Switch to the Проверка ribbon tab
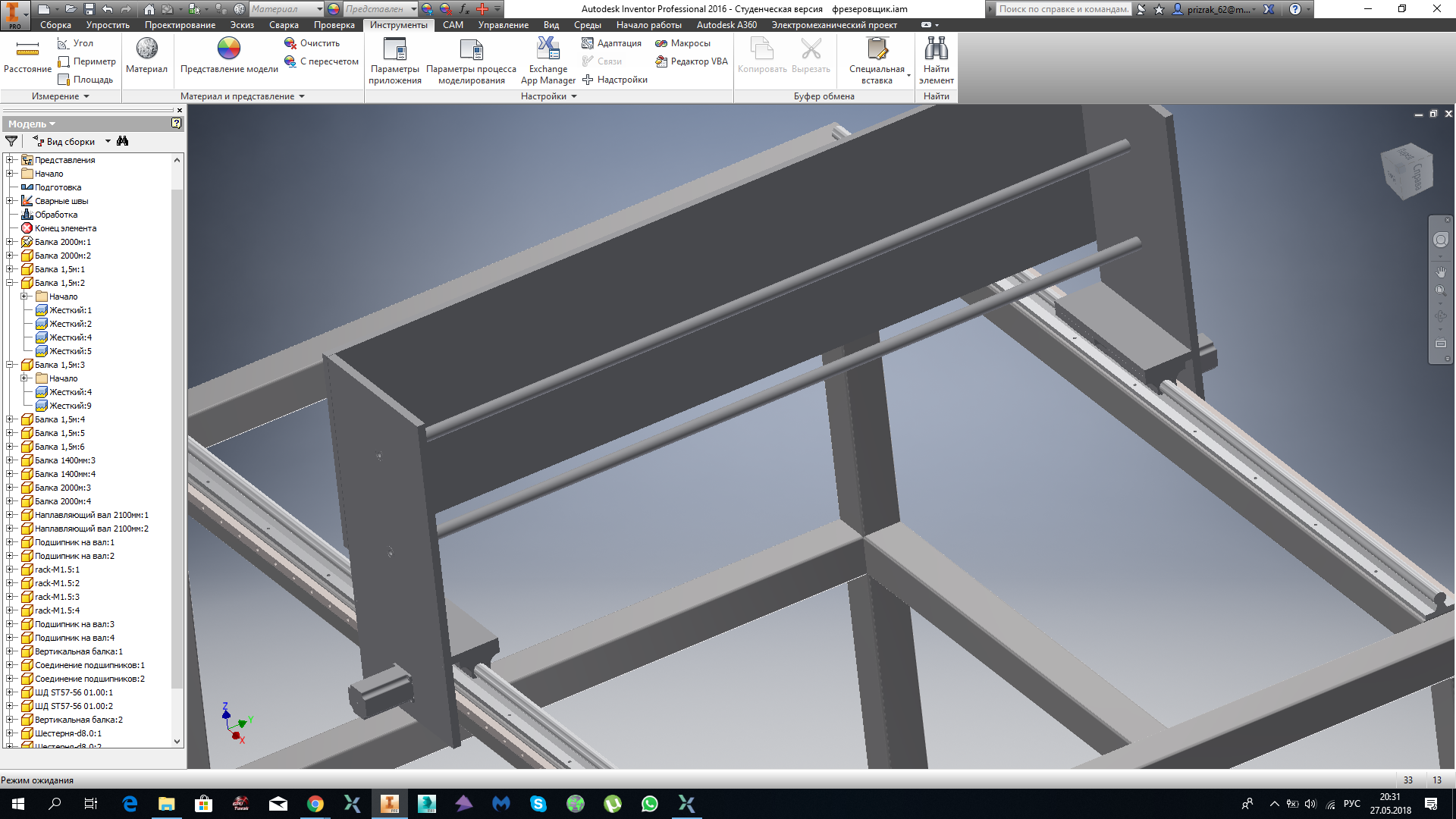Image resolution: width=1456 pixels, height=819 pixels. click(334, 25)
